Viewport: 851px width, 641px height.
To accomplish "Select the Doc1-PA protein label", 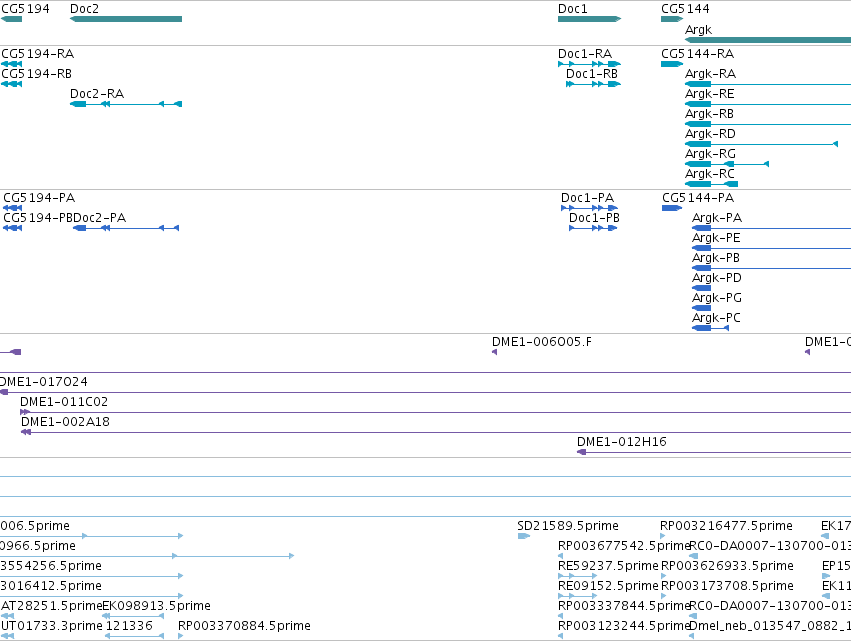I will 587,198.
